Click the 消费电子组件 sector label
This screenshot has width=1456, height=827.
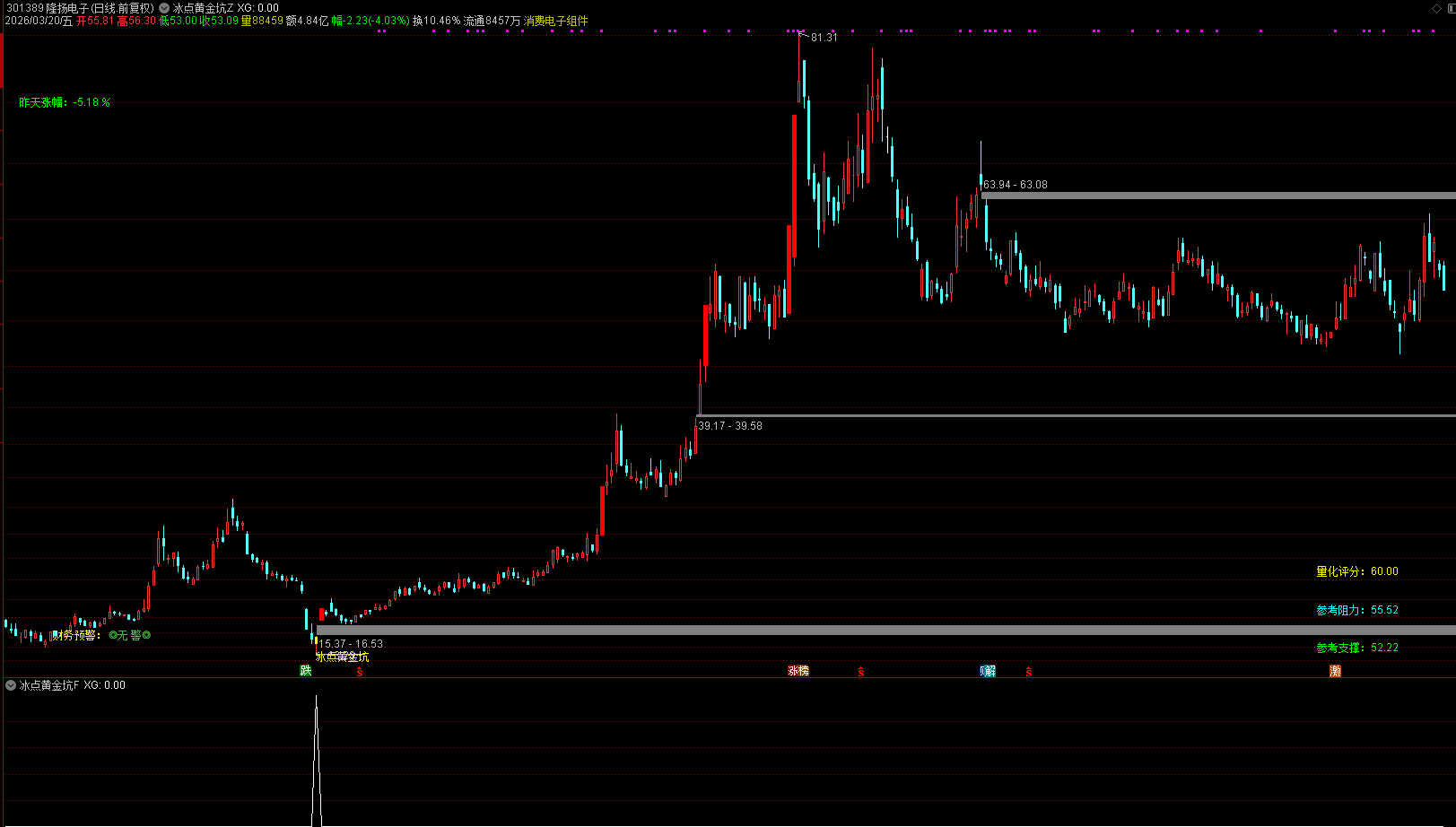[x=555, y=21]
